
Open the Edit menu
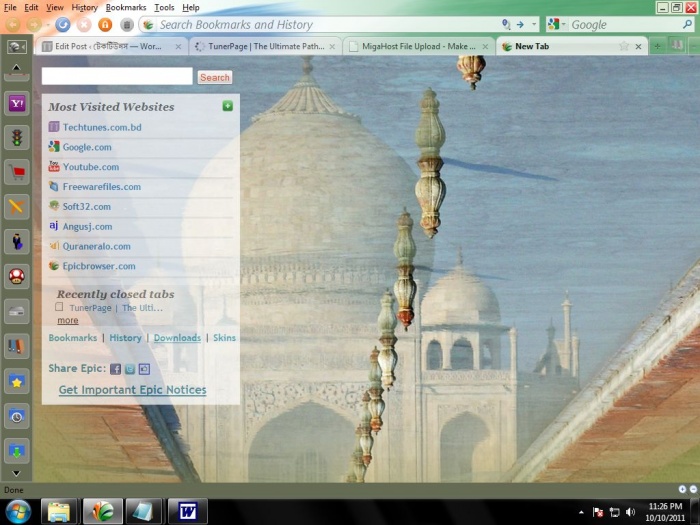coord(31,8)
